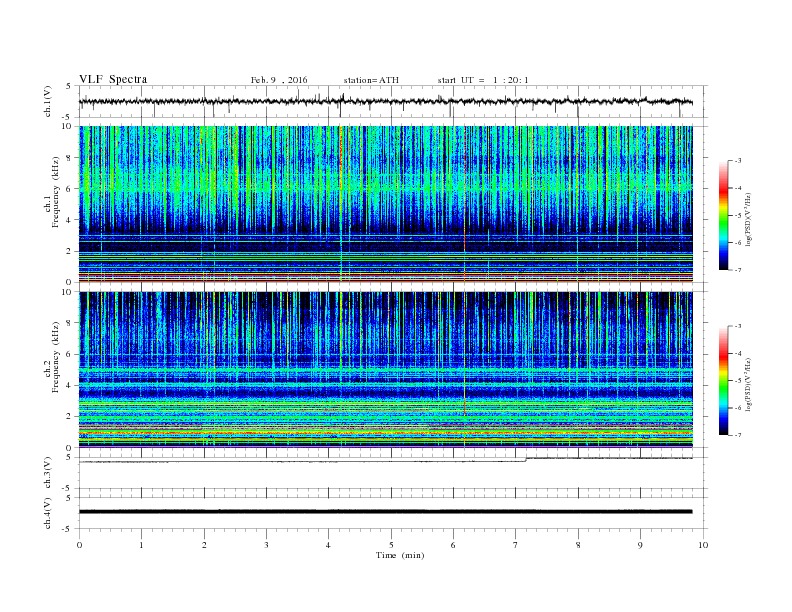The width and height of the screenshot is (792, 612).
Task: Click the date text "Feb. 9 , 2016"
Action: point(279,80)
